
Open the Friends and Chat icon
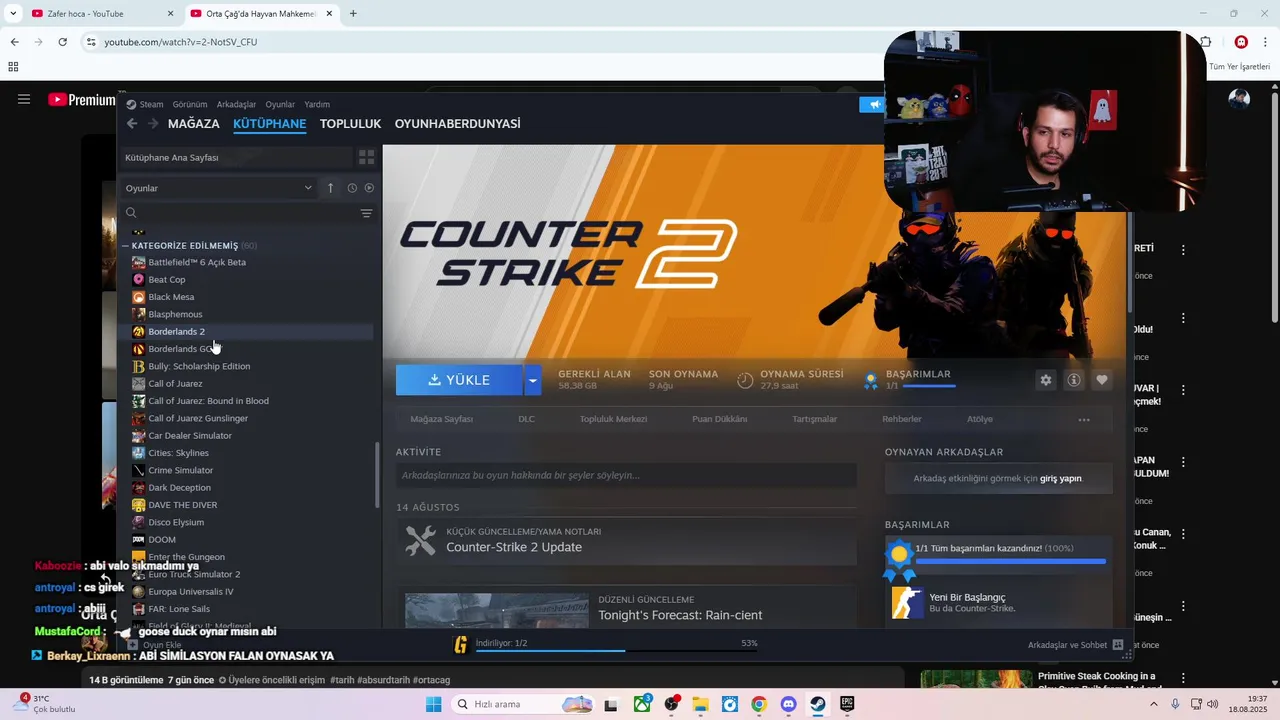tap(1118, 645)
